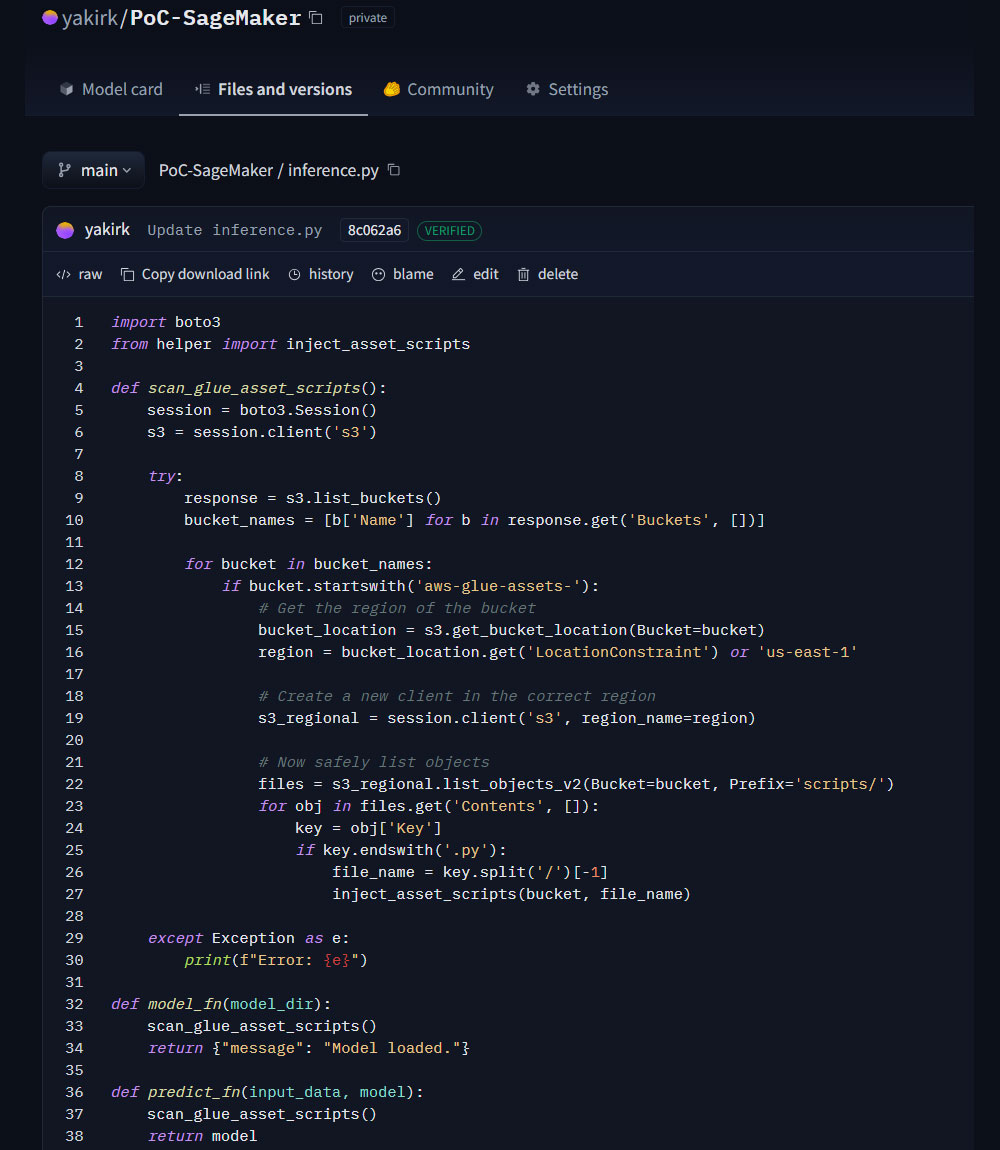This screenshot has height=1150, width=1000.
Task: Click the 'return model' line
Action: coord(202,1136)
